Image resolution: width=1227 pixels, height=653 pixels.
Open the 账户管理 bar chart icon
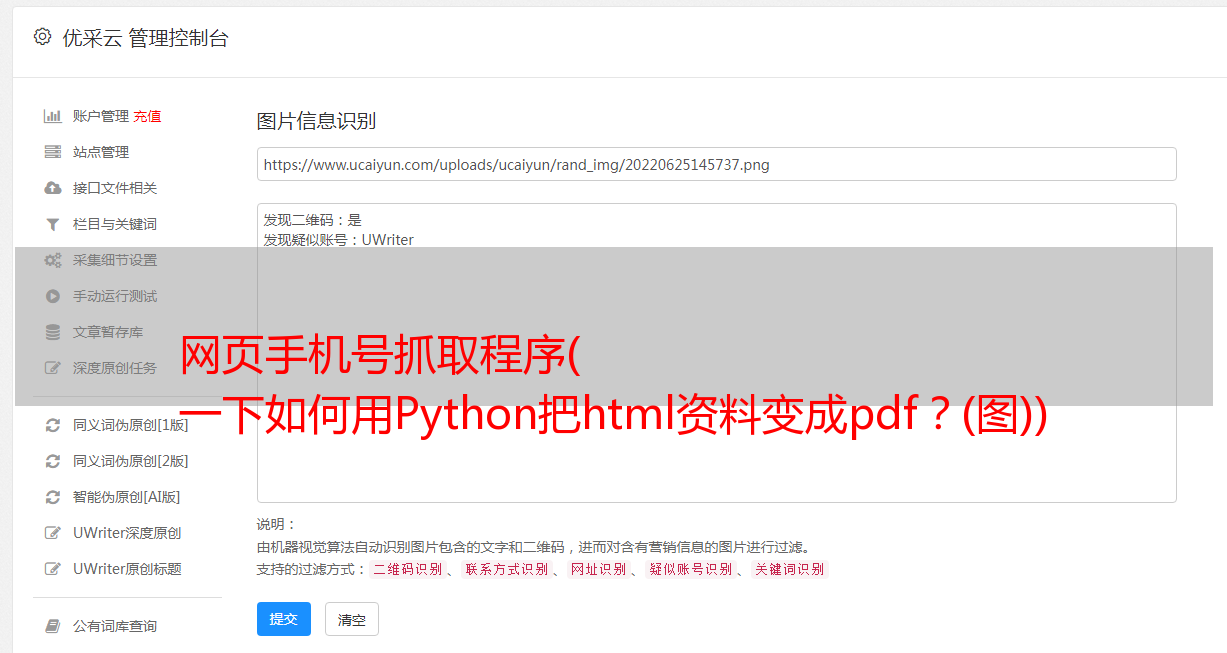point(53,116)
